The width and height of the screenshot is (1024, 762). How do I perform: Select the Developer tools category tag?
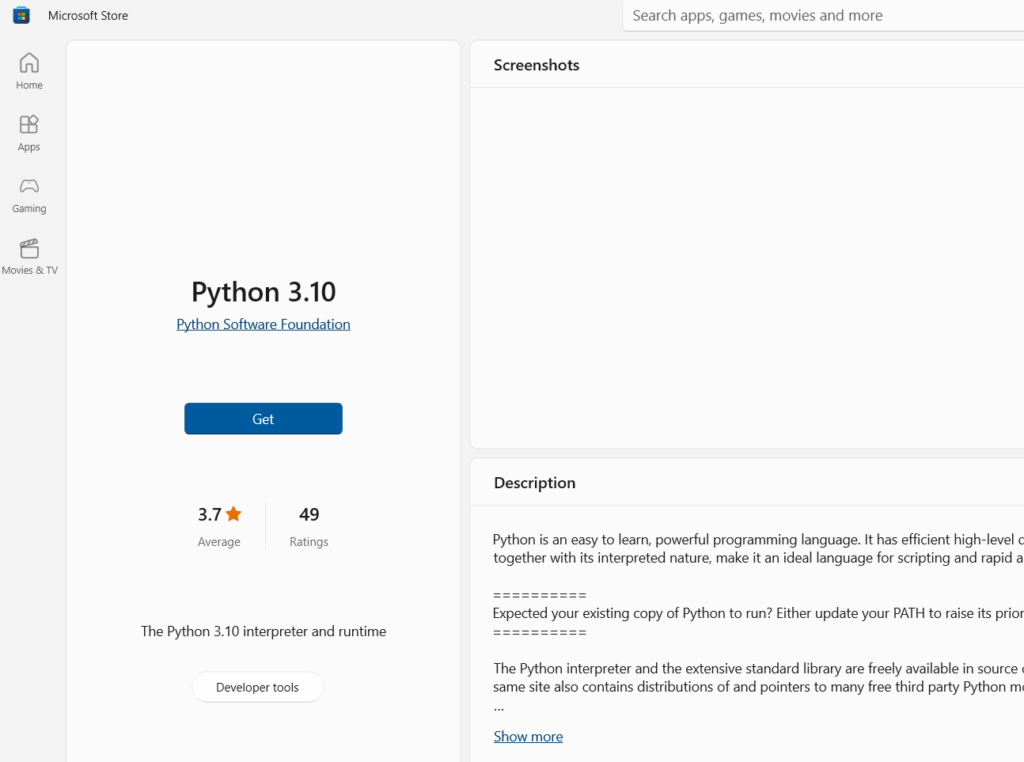pyautogui.click(x=257, y=687)
